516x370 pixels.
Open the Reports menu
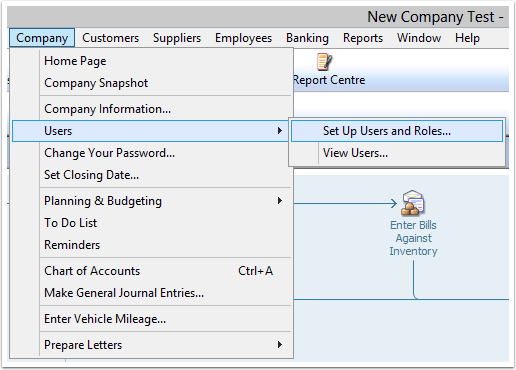tap(363, 38)
